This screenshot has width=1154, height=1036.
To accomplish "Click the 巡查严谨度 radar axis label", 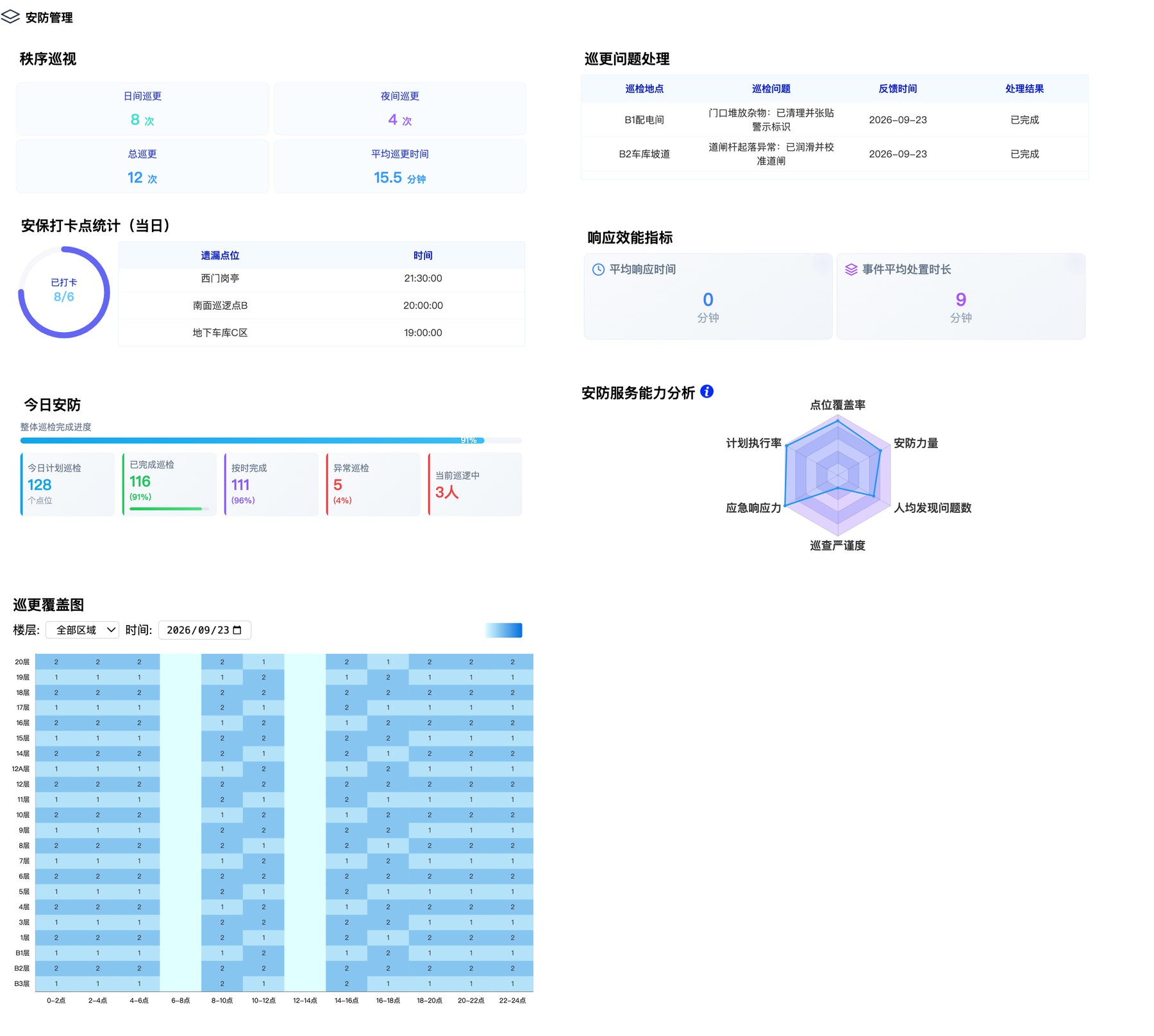I will point(837,545).
